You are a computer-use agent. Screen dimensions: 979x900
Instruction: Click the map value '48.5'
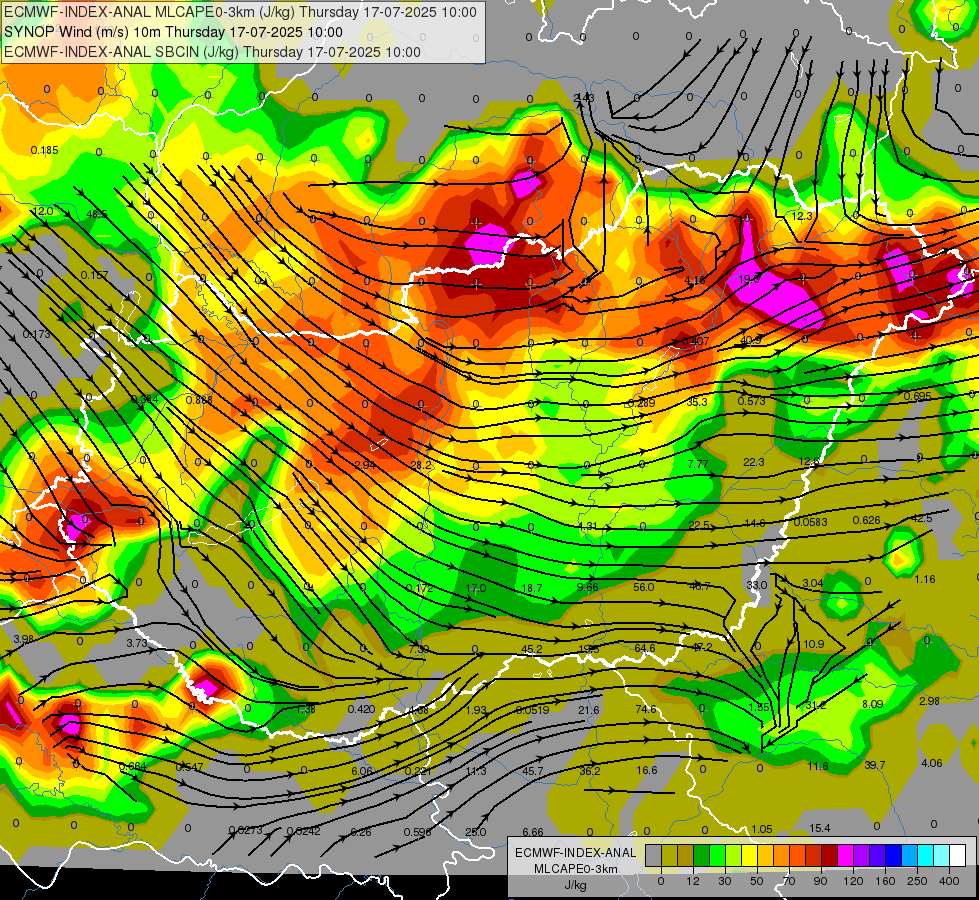pos(96,214)
